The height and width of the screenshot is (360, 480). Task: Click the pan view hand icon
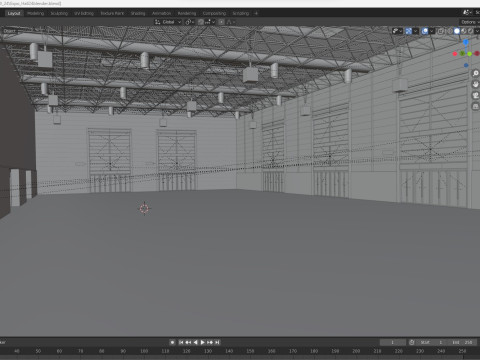(475, 84)
